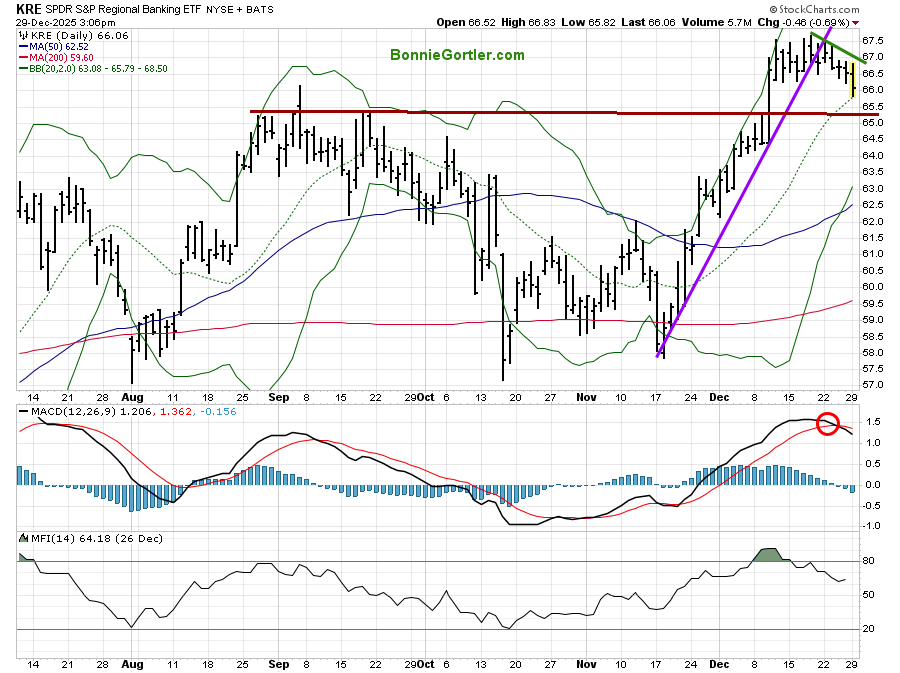Screen dimensions: 900x673
Task: Open the BonnieGortler.com watermark link
Action: tap(457, 55)
